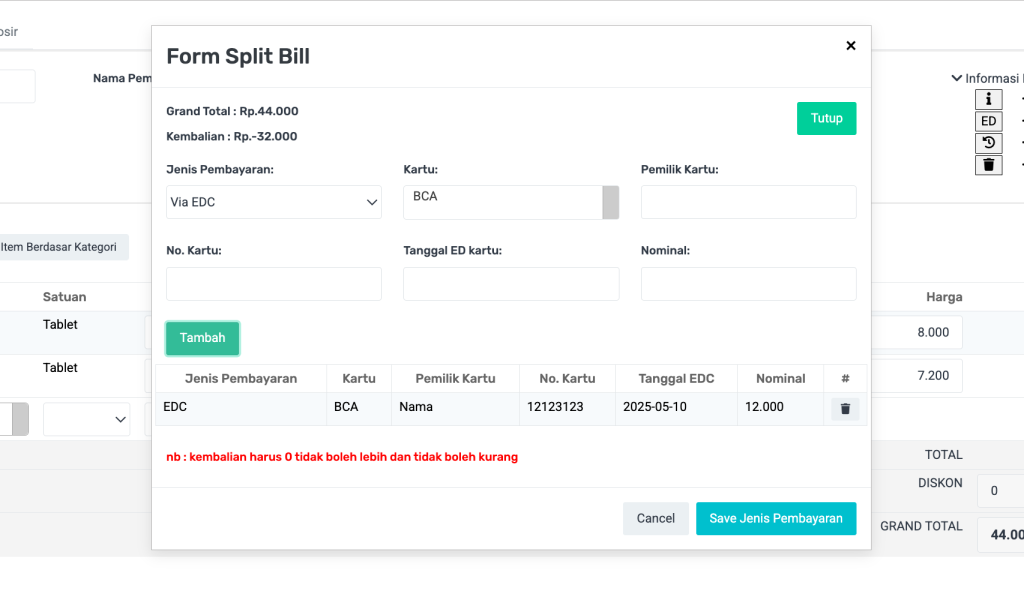Viewport: 1024px width, 606px height.
Task: Cancel the split bill form
Action: pyautogui.click(x=655, y=518)
